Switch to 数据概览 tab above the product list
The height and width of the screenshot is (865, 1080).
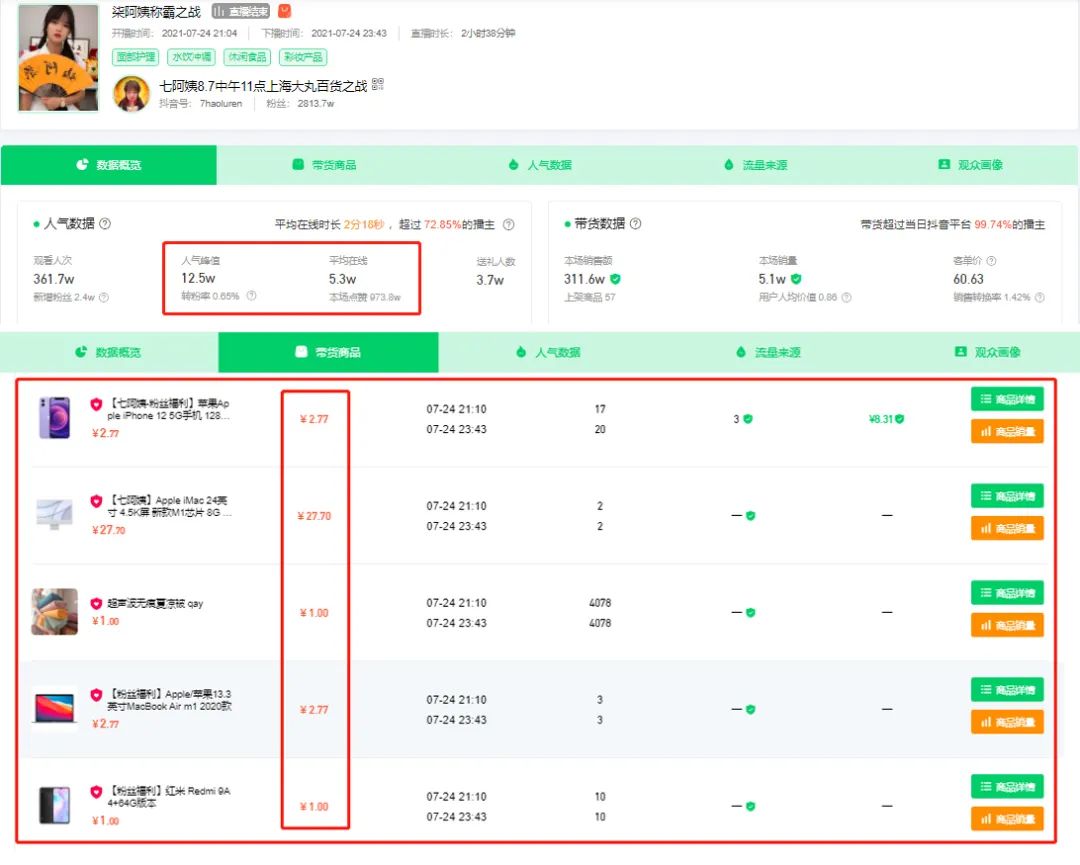[109, 353]
